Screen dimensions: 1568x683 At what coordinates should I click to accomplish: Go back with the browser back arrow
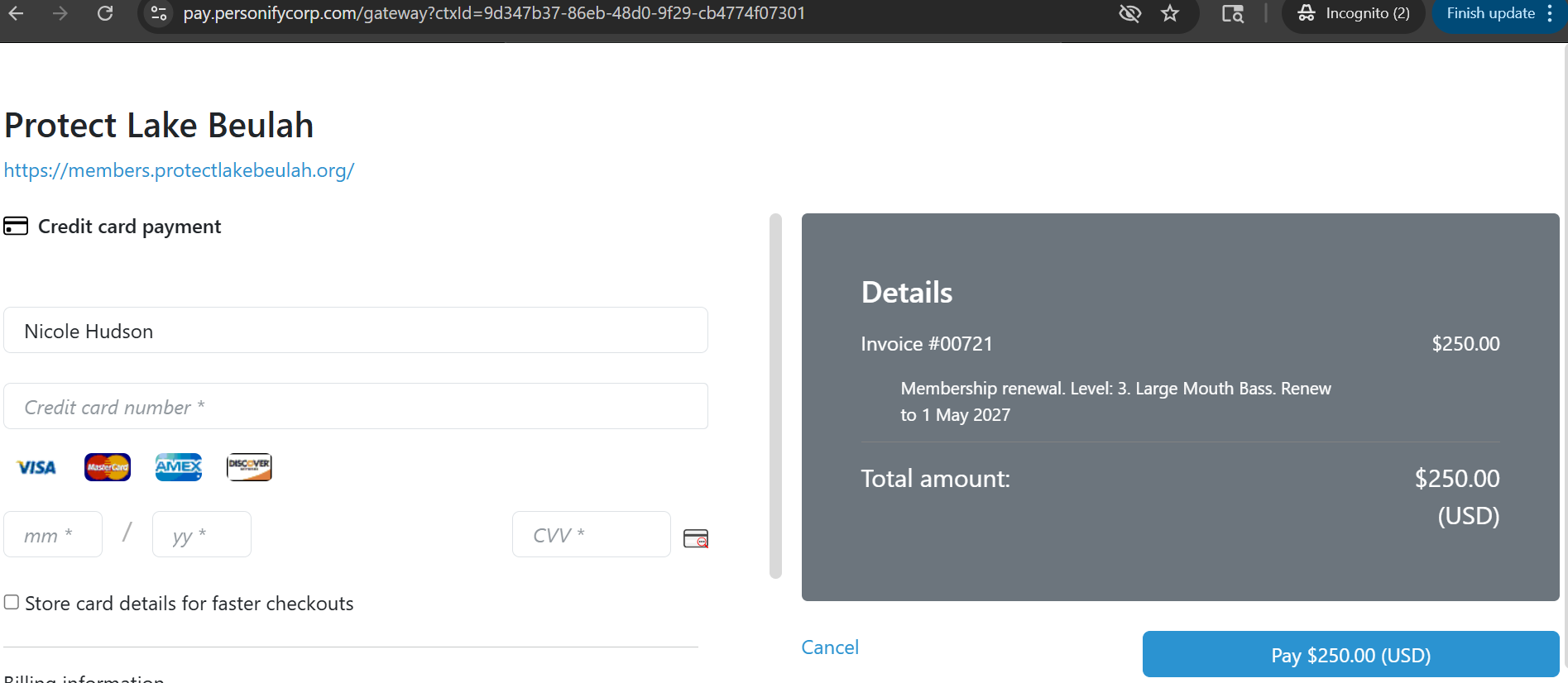click(16, 13)
